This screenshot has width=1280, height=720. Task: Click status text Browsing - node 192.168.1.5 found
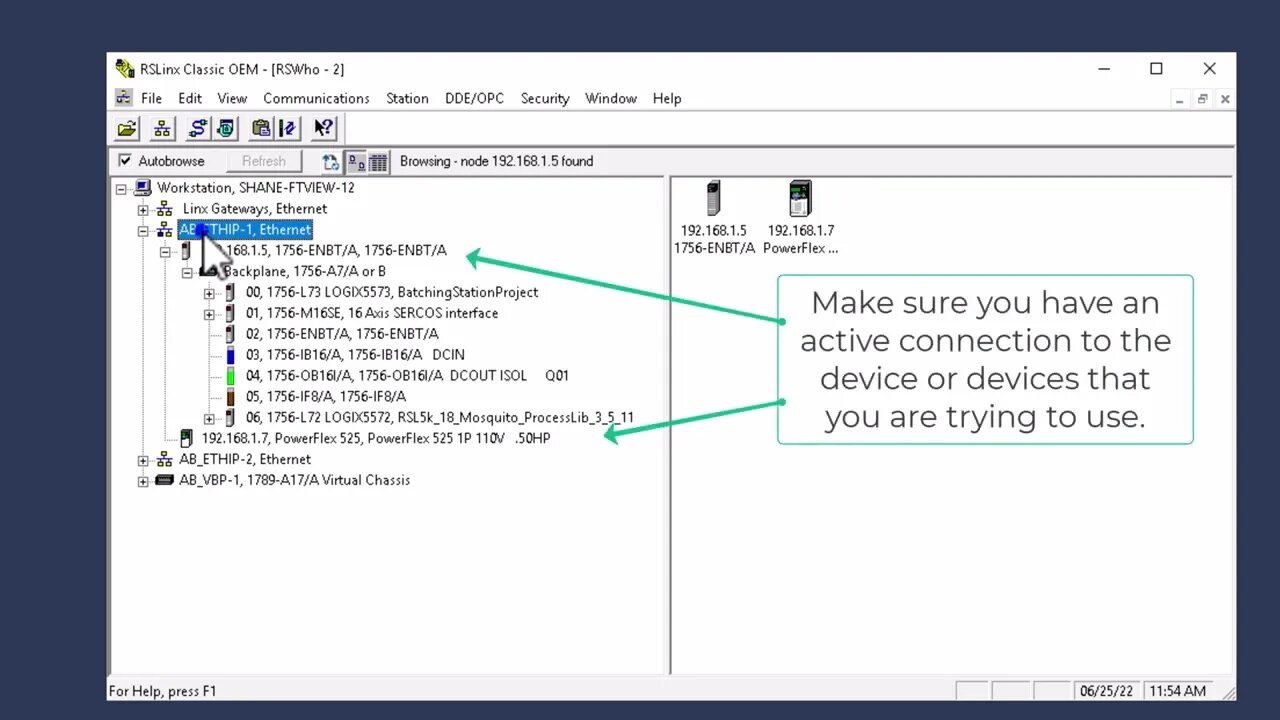(x=496, y=161)
